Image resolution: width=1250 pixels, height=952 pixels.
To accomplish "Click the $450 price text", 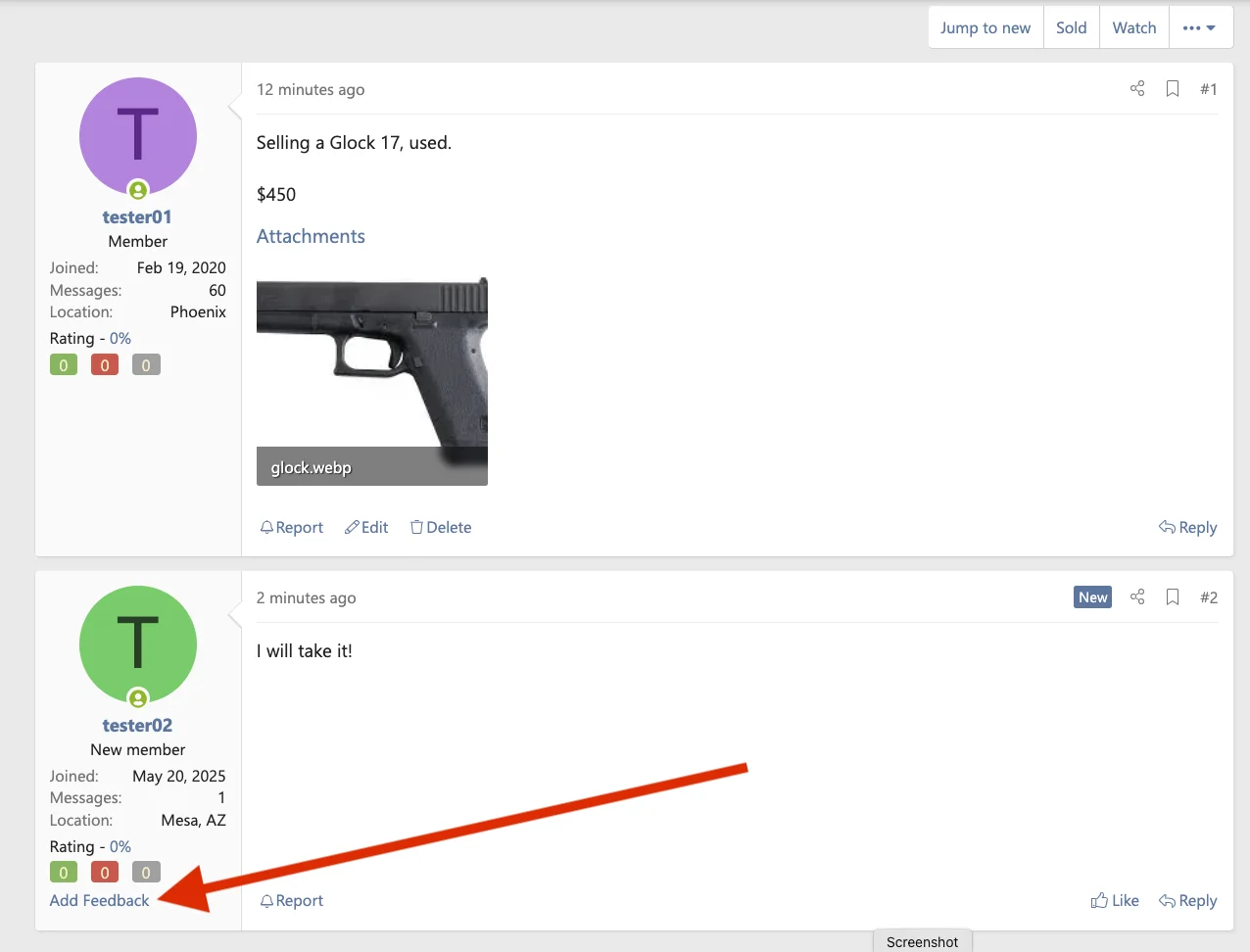I will click(x=276, y=195).
